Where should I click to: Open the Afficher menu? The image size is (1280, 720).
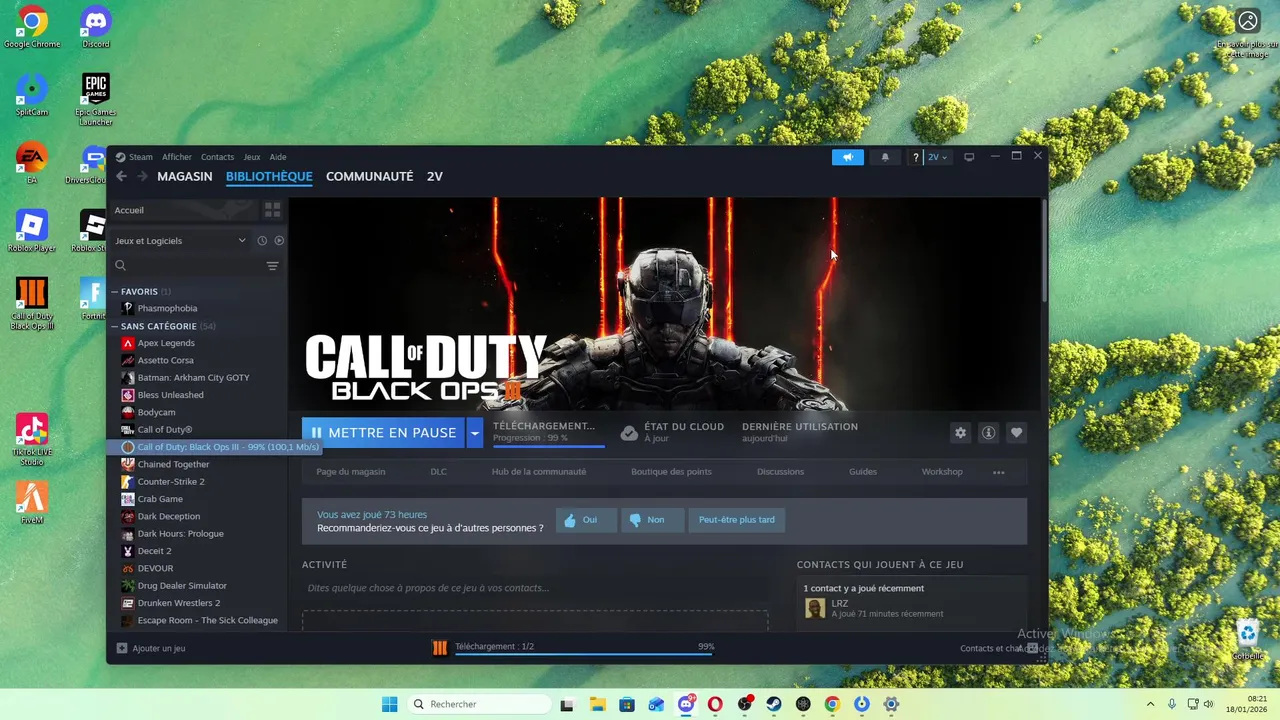(x=177, y=157)
